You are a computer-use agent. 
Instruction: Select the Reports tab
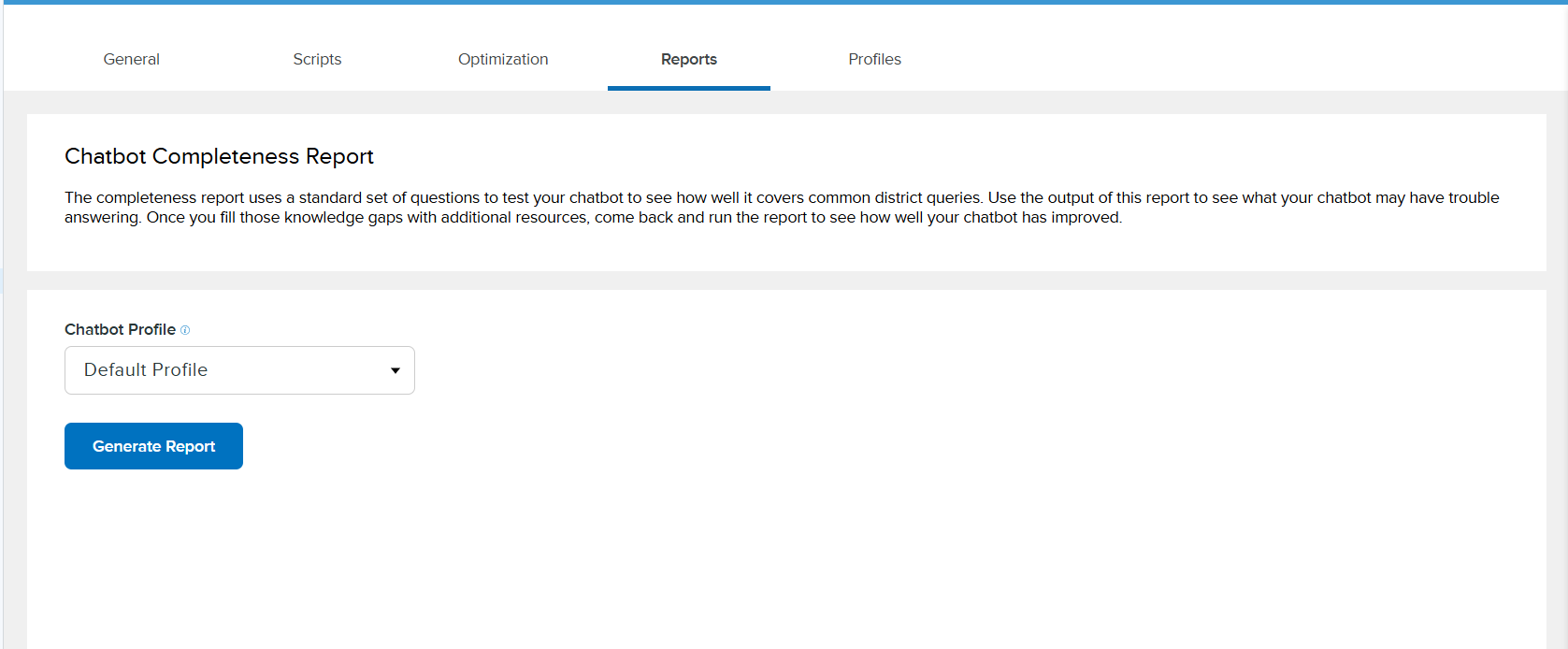pyautogui.click(x=688, y=59)
